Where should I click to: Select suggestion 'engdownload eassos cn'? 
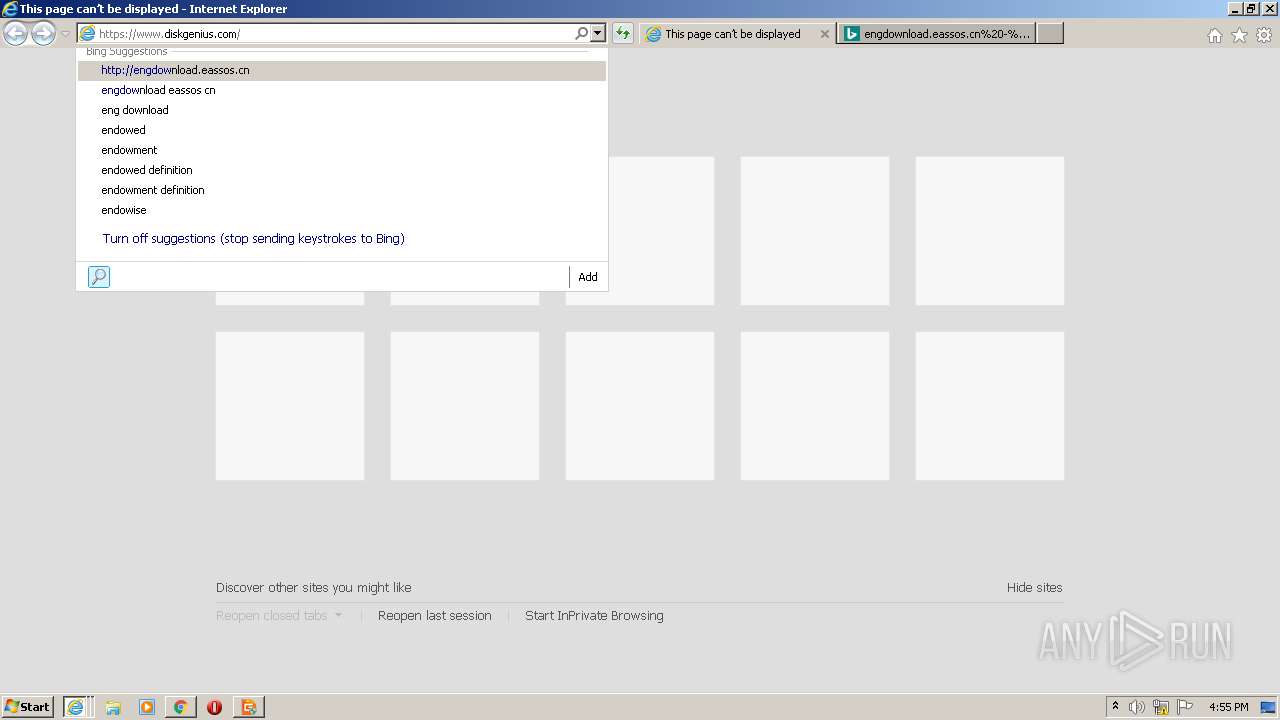342,90
